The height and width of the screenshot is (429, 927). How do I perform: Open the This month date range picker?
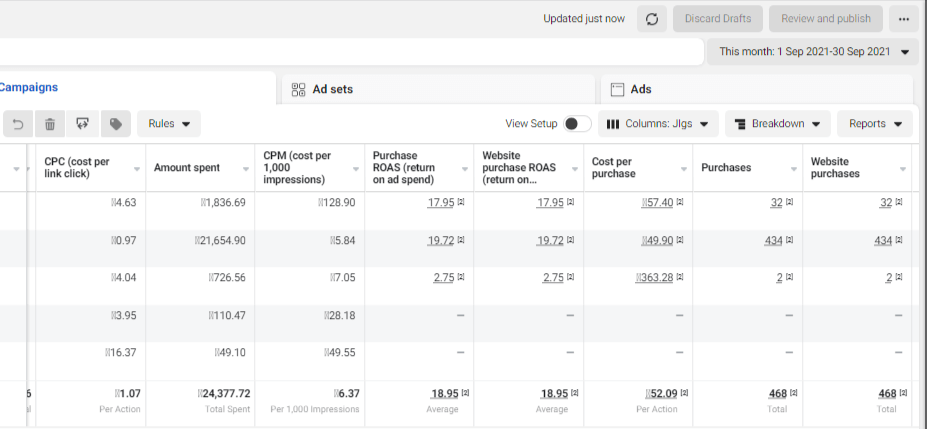[x=812, y=52]
